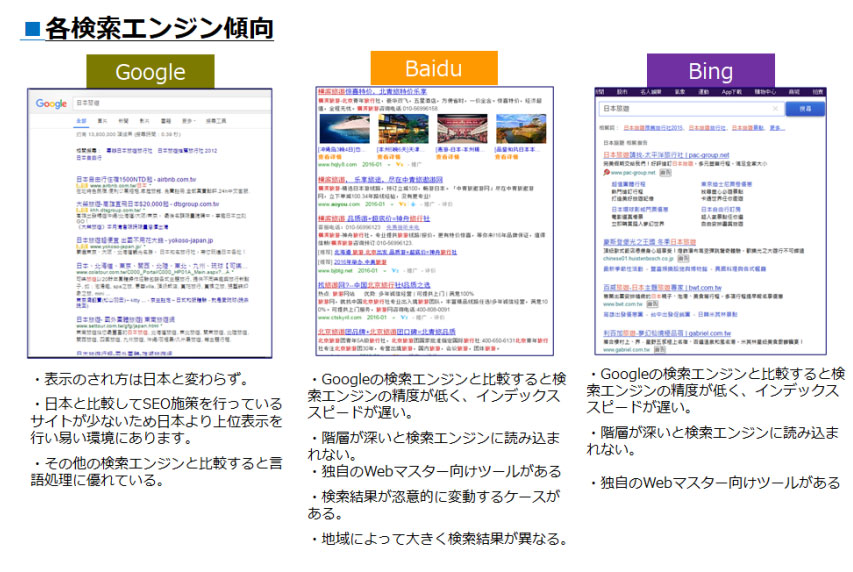Open the App下載 item in Bing's top bar

[732, 92]
